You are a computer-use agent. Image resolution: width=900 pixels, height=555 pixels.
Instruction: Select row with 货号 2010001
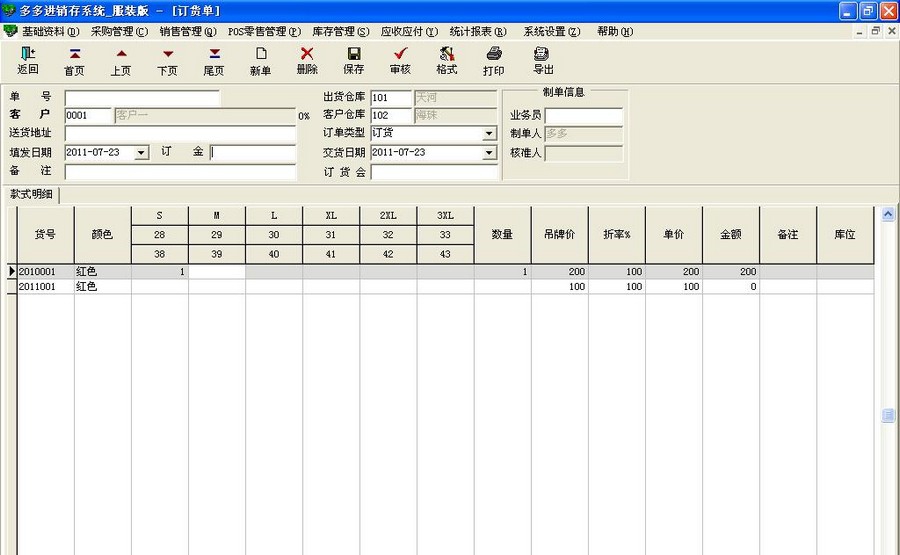445,271
